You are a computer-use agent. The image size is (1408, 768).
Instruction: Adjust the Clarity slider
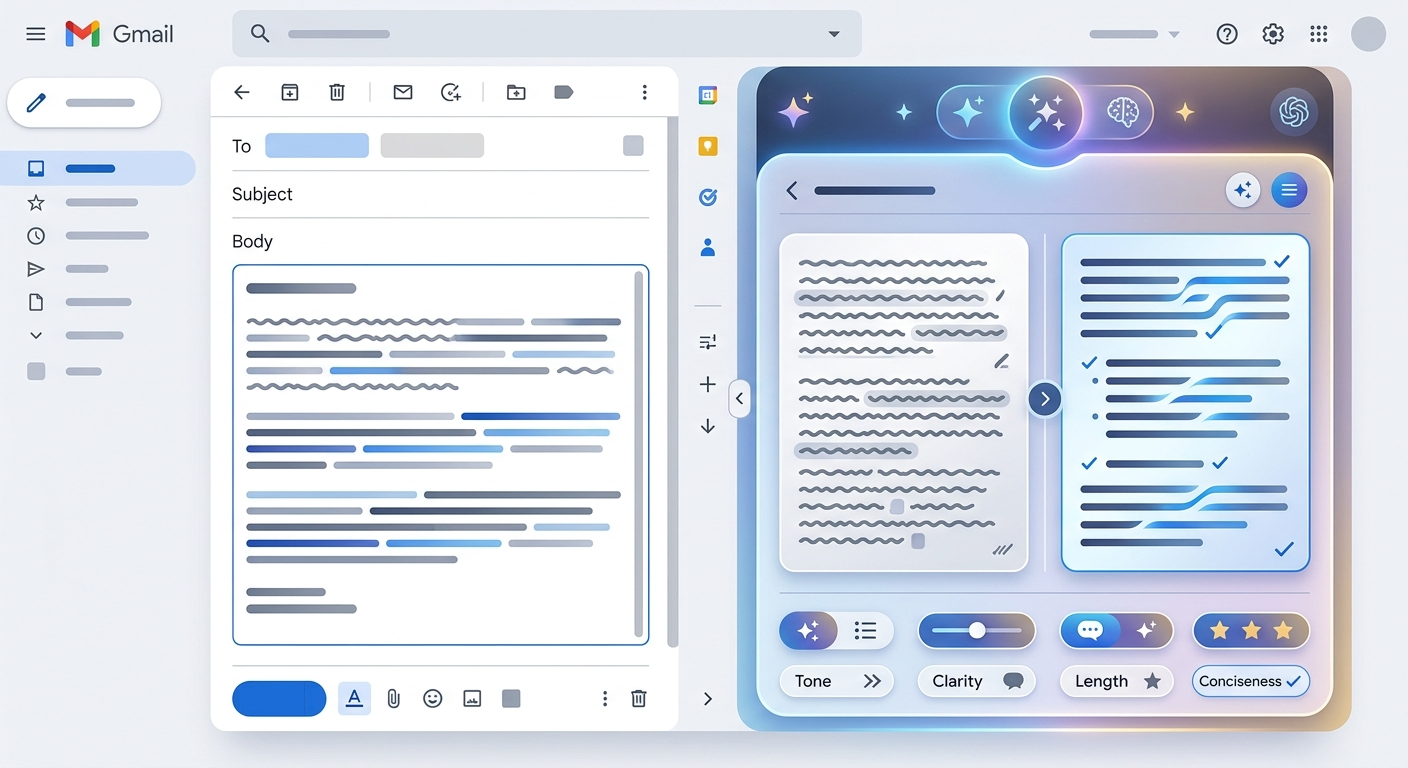point(977,631)
